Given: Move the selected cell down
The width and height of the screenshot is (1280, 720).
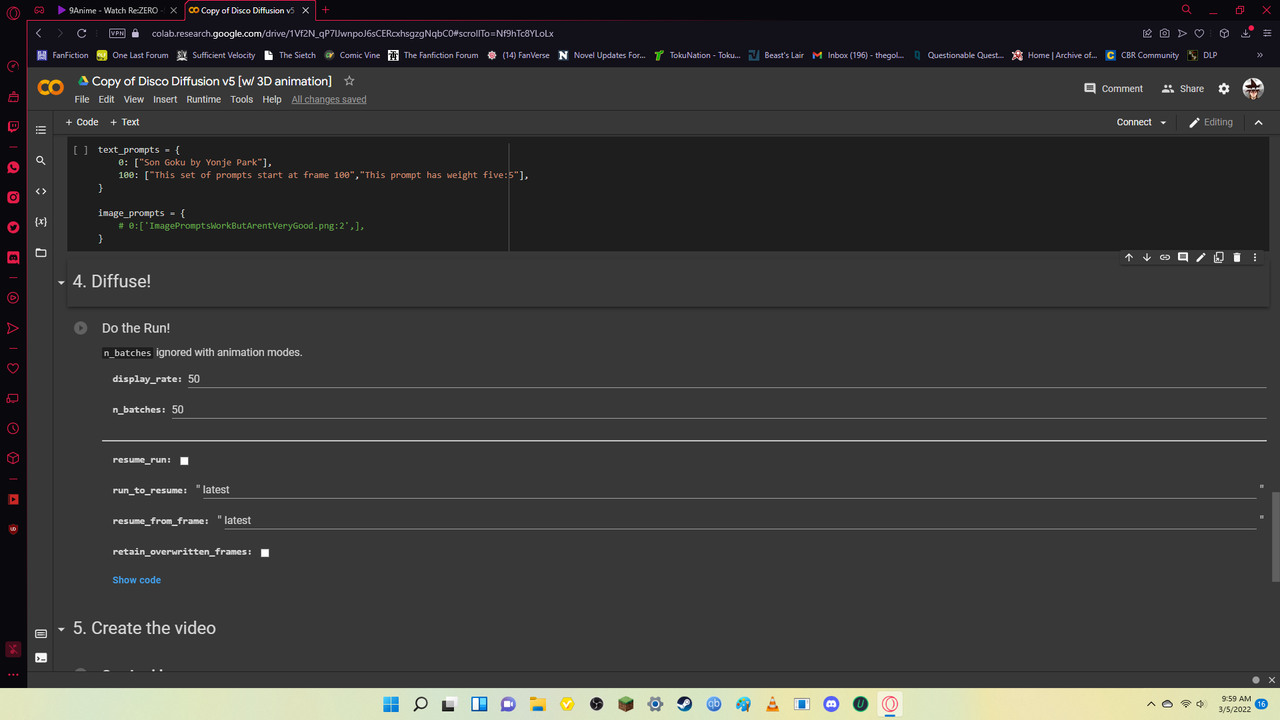Looking at the screenshot, I should click(x=1147, y=257).
